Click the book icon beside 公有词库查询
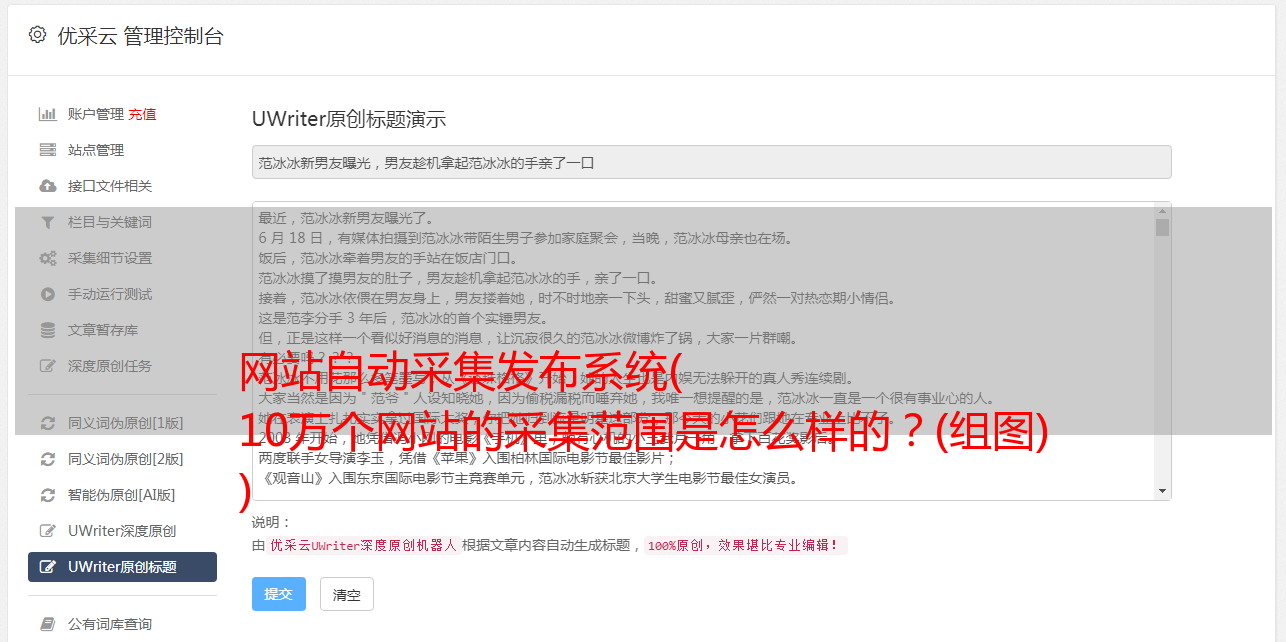Viewport: 1286px width, 642px height. (47, 624)
